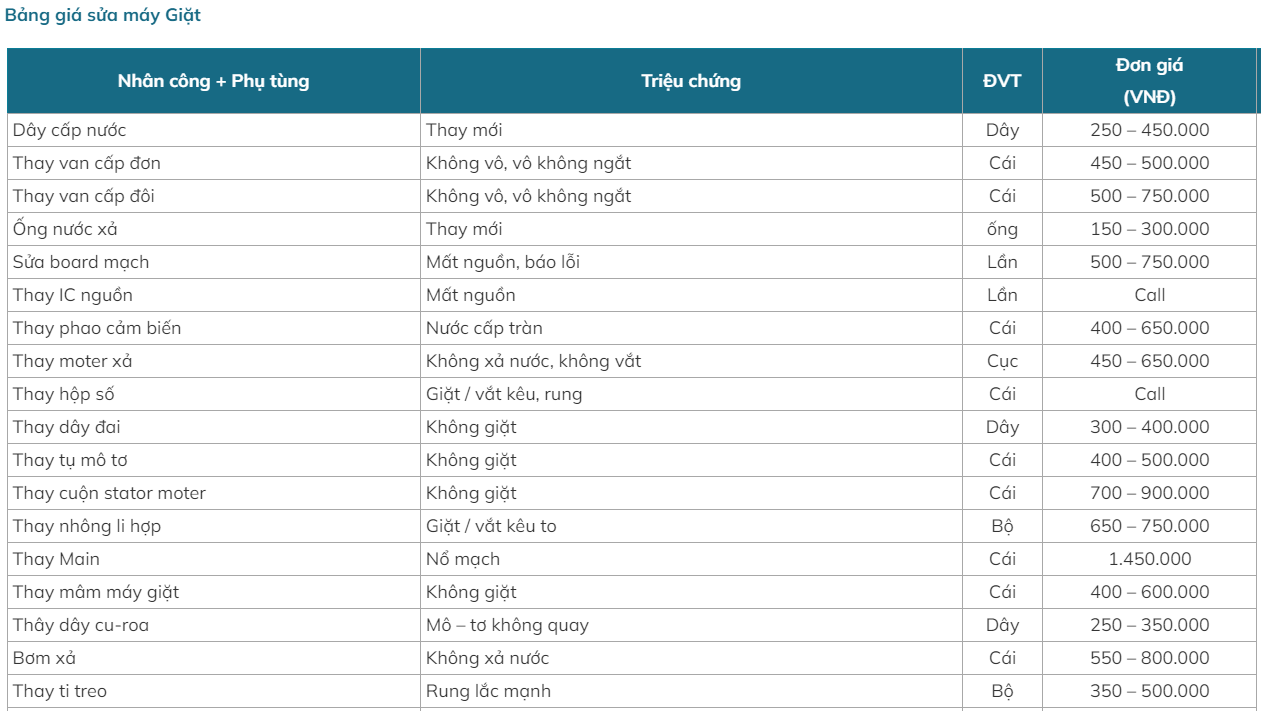The image size is (1261, 711).
Task: Select the 'Đơn giá (VNĐ)' column header
Action: point(1149,81)
